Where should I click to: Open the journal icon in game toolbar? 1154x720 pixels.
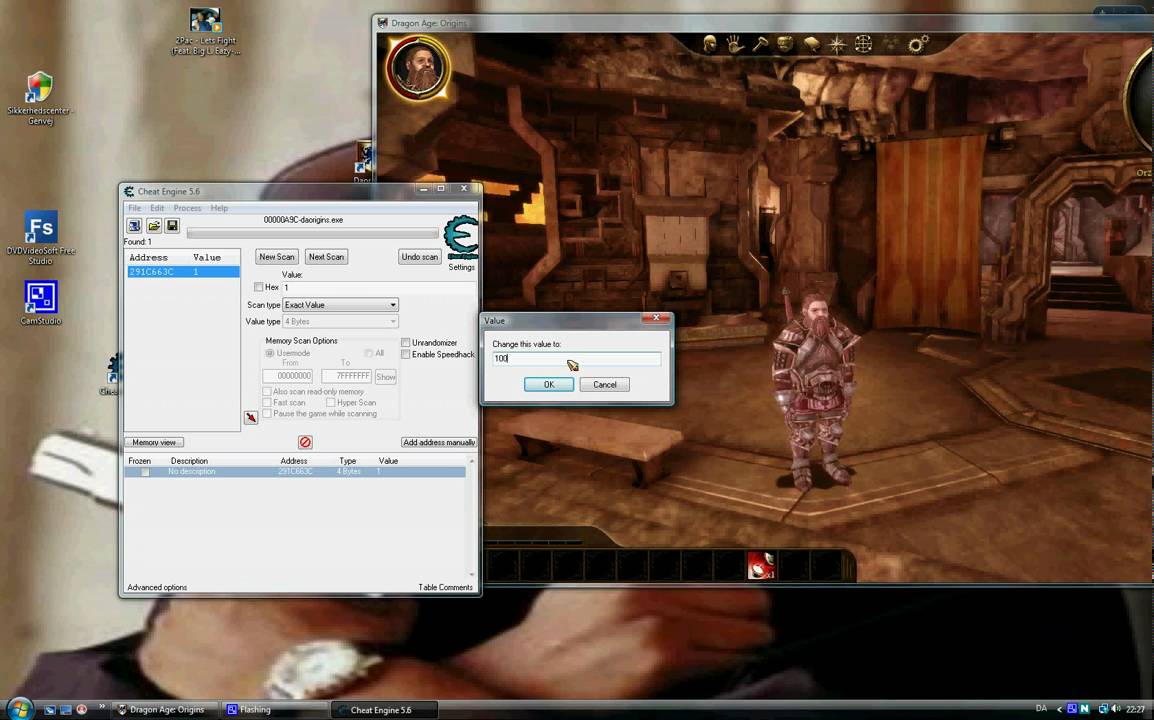(811, 44)
